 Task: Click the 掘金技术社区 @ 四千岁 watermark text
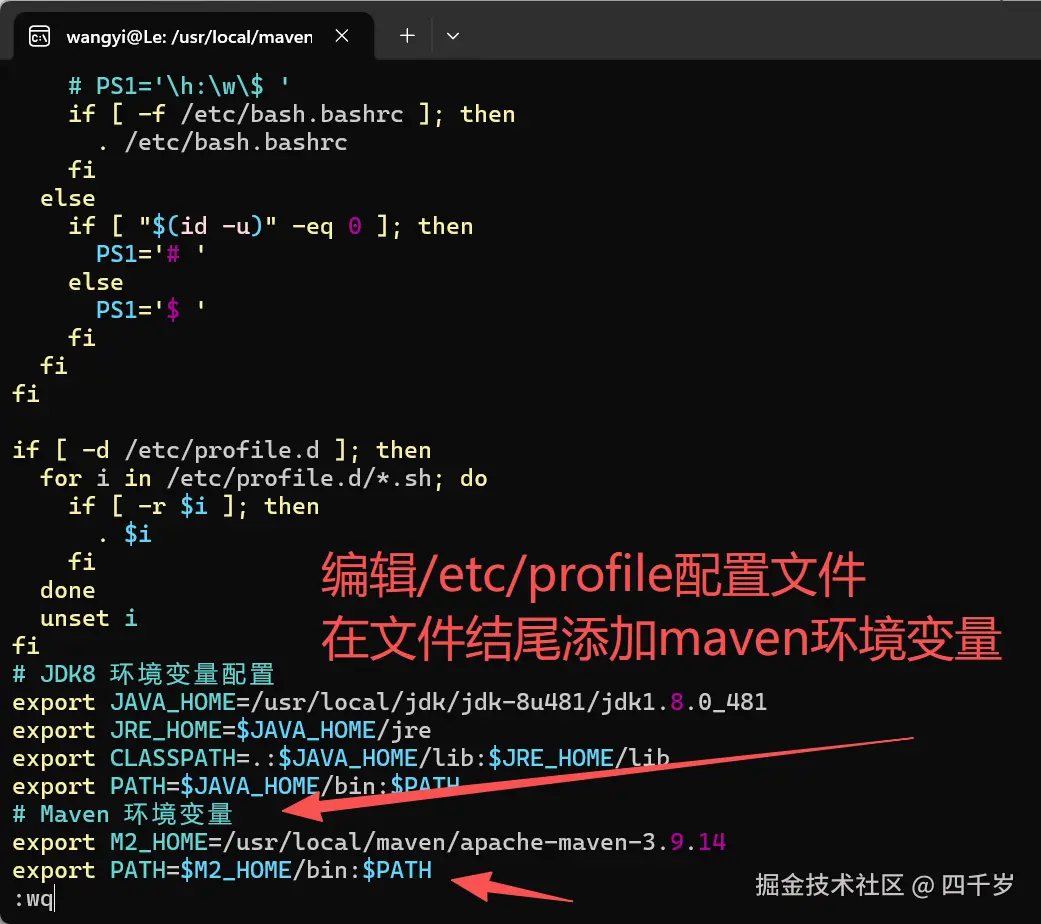(x=884, y=877)
